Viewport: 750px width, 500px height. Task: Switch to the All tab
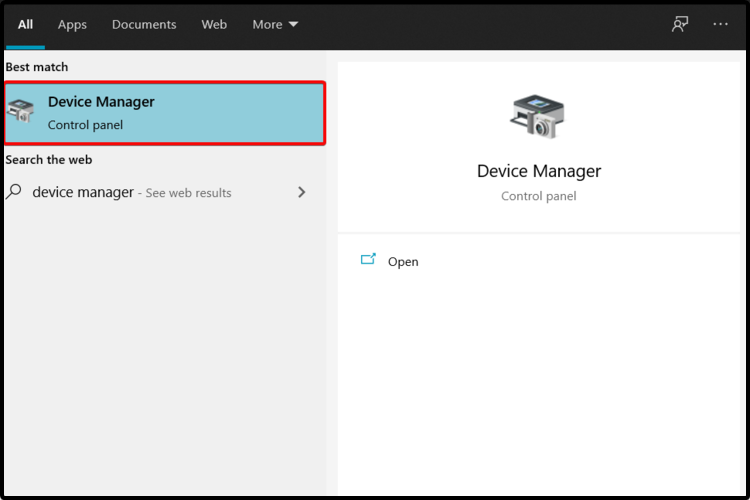pos(25,24)
